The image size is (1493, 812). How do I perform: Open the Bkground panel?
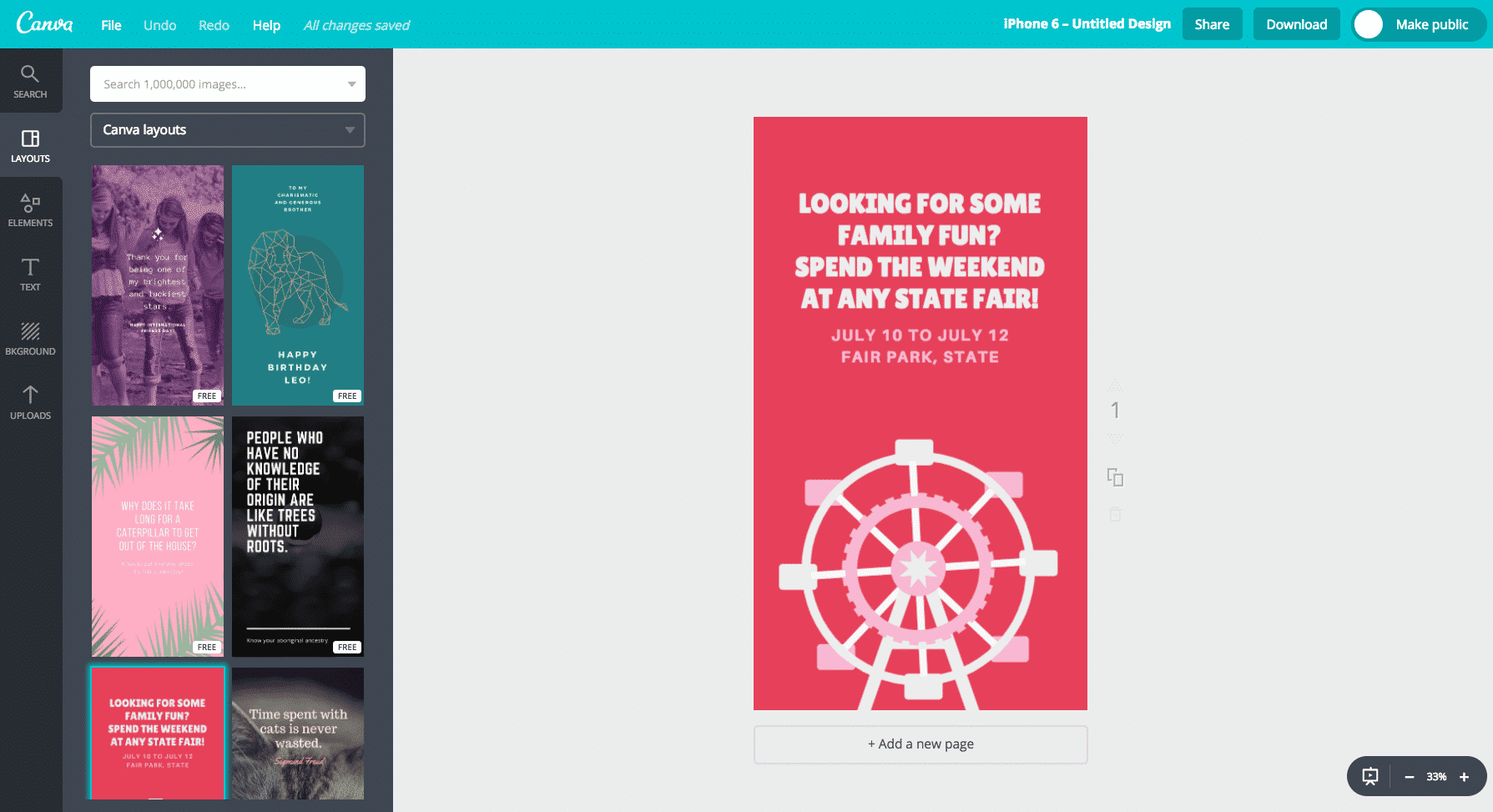pyautogui.click(x=30, y=339)
